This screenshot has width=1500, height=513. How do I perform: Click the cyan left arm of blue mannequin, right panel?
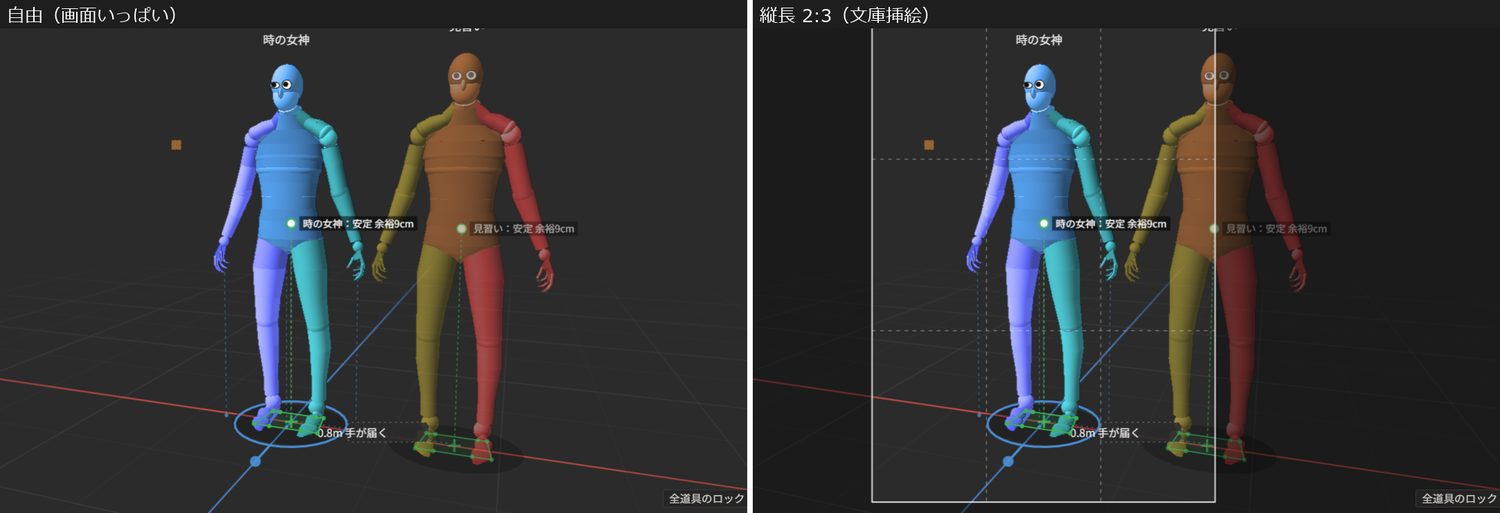click(1086, 180)
